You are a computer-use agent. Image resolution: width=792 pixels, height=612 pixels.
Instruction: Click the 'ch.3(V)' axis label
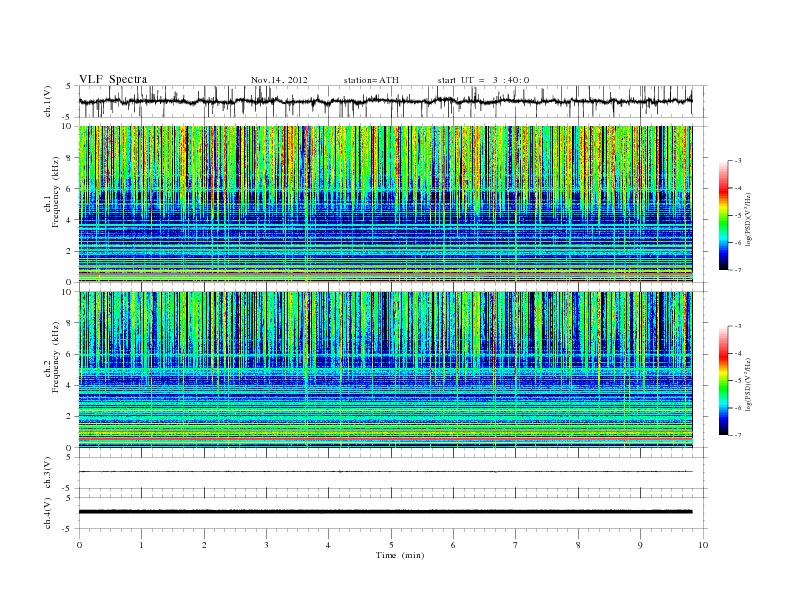click(x=48, y=473)
